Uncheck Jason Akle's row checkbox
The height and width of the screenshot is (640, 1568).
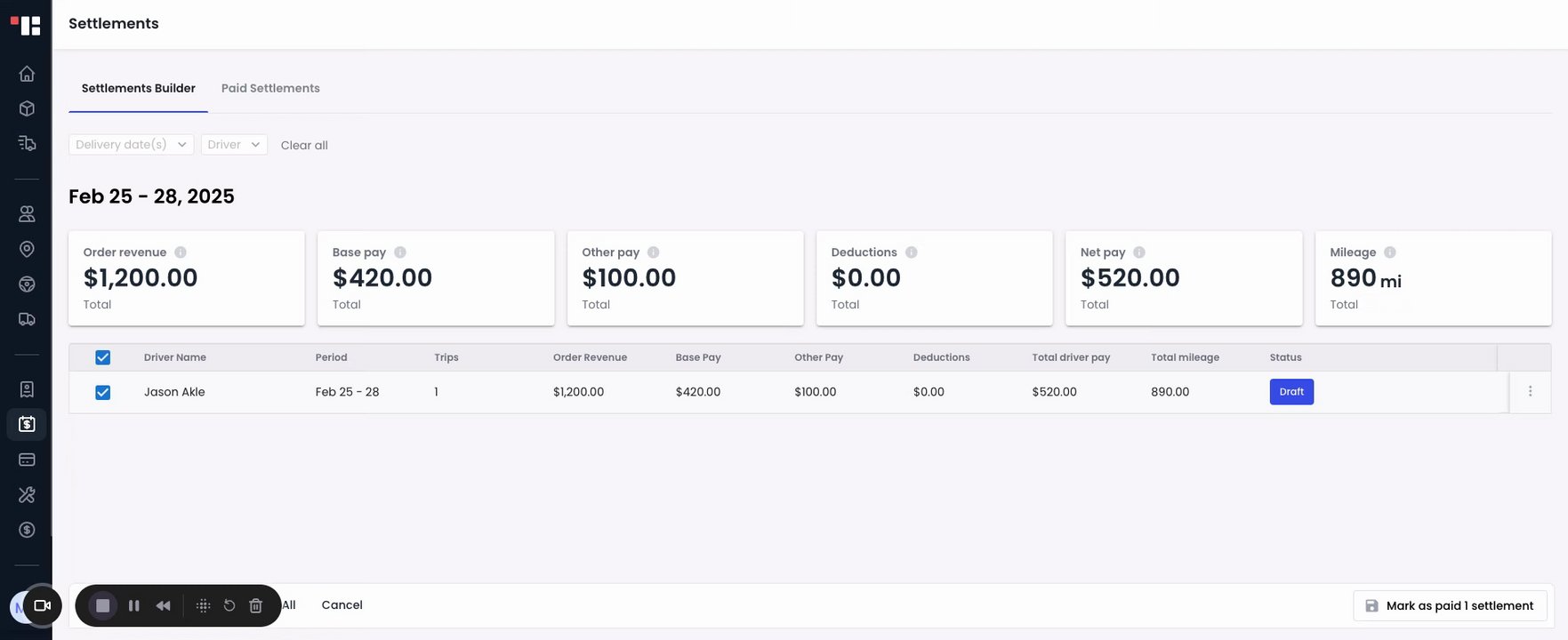103,392
